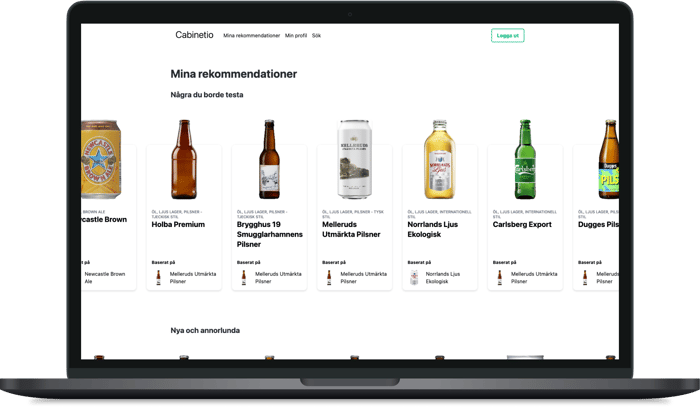This screenshot has width=700, height=407.
Task: Click Newcastle Brown Ale based-on link
Action: tap(104, 278)
